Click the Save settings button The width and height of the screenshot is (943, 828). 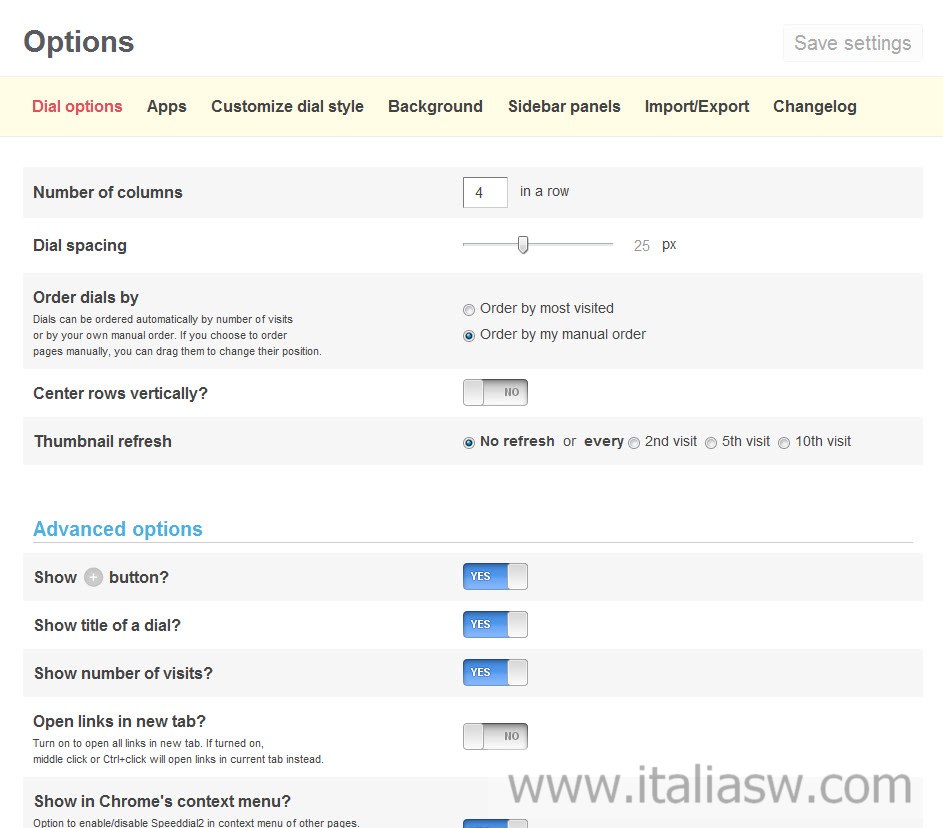pyautogui.click(x=852, y=43)
